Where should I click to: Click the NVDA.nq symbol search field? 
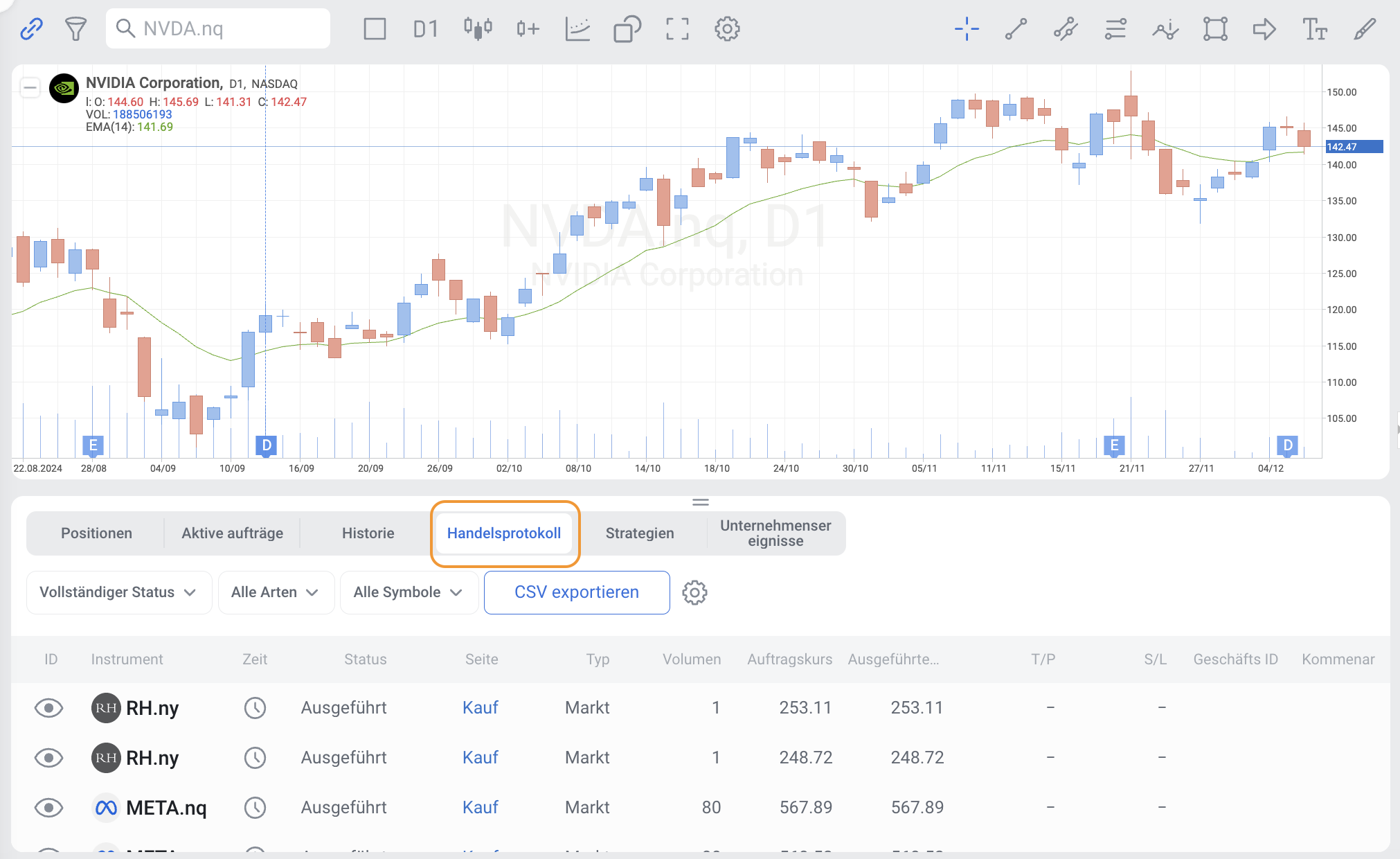click(218, 28)
